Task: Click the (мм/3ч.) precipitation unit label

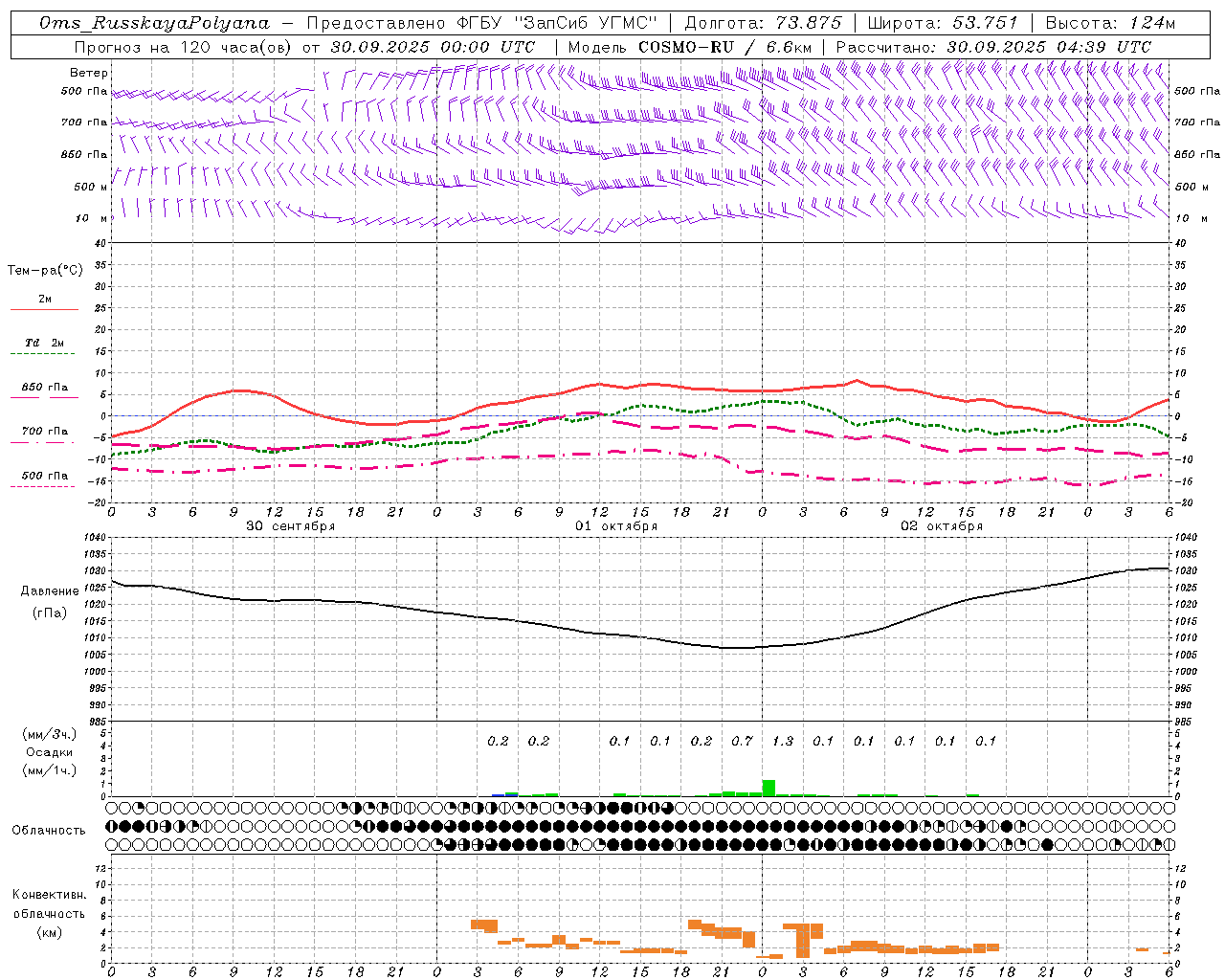Action: coord(50,734)
